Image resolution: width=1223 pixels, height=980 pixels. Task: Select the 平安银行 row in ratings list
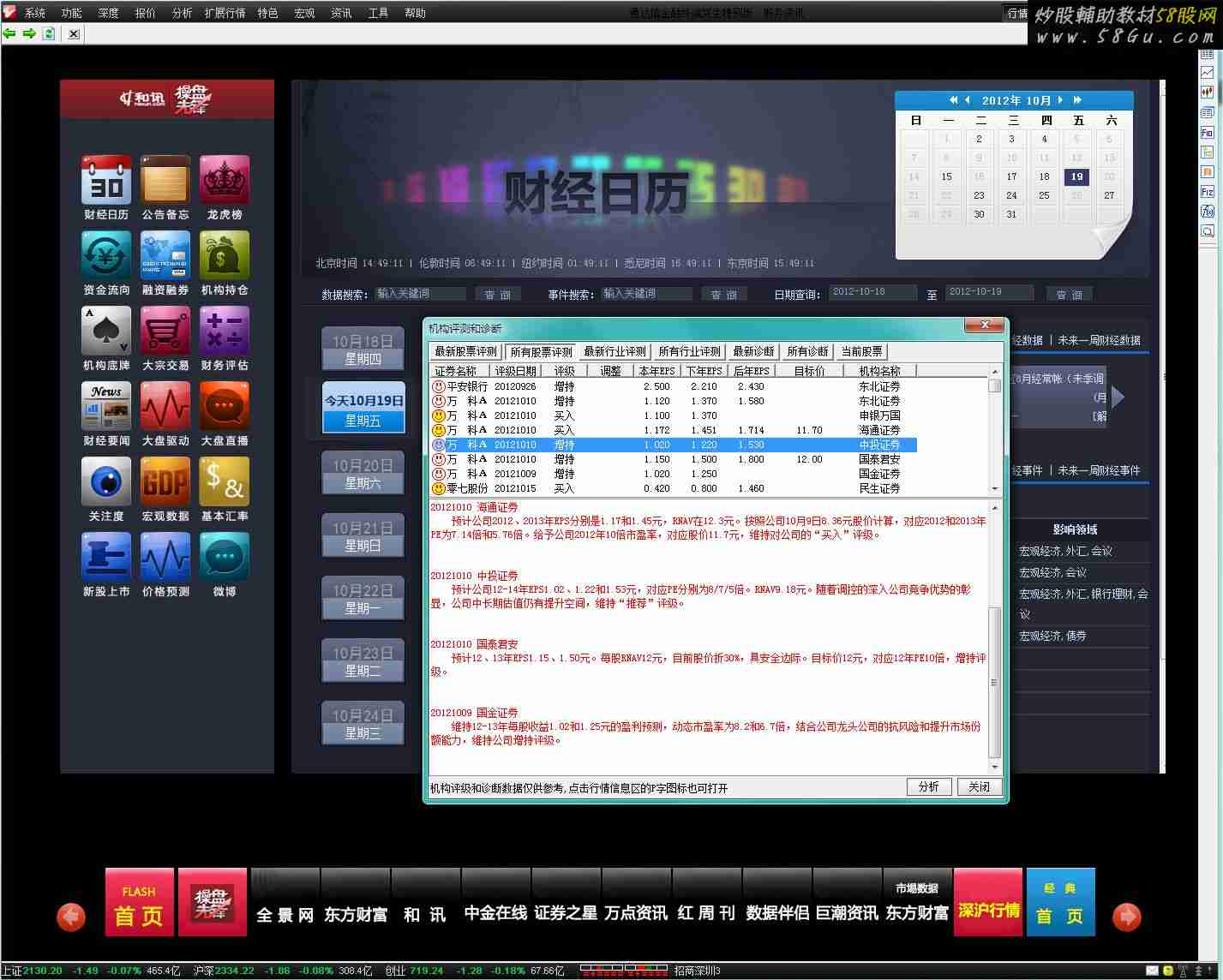pos(673,386)
